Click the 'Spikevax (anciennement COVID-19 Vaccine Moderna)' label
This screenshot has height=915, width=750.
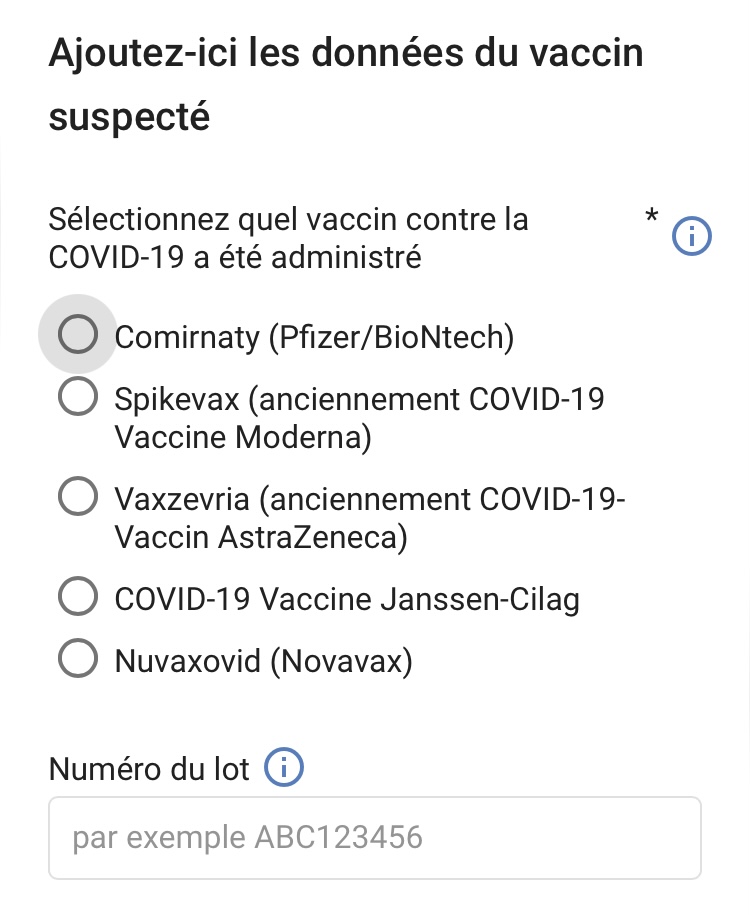point(358,418)
